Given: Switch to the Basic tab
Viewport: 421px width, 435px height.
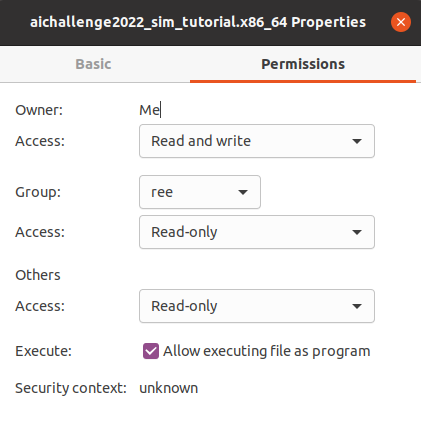Looking at the screenshot, I should coord(93,64).
